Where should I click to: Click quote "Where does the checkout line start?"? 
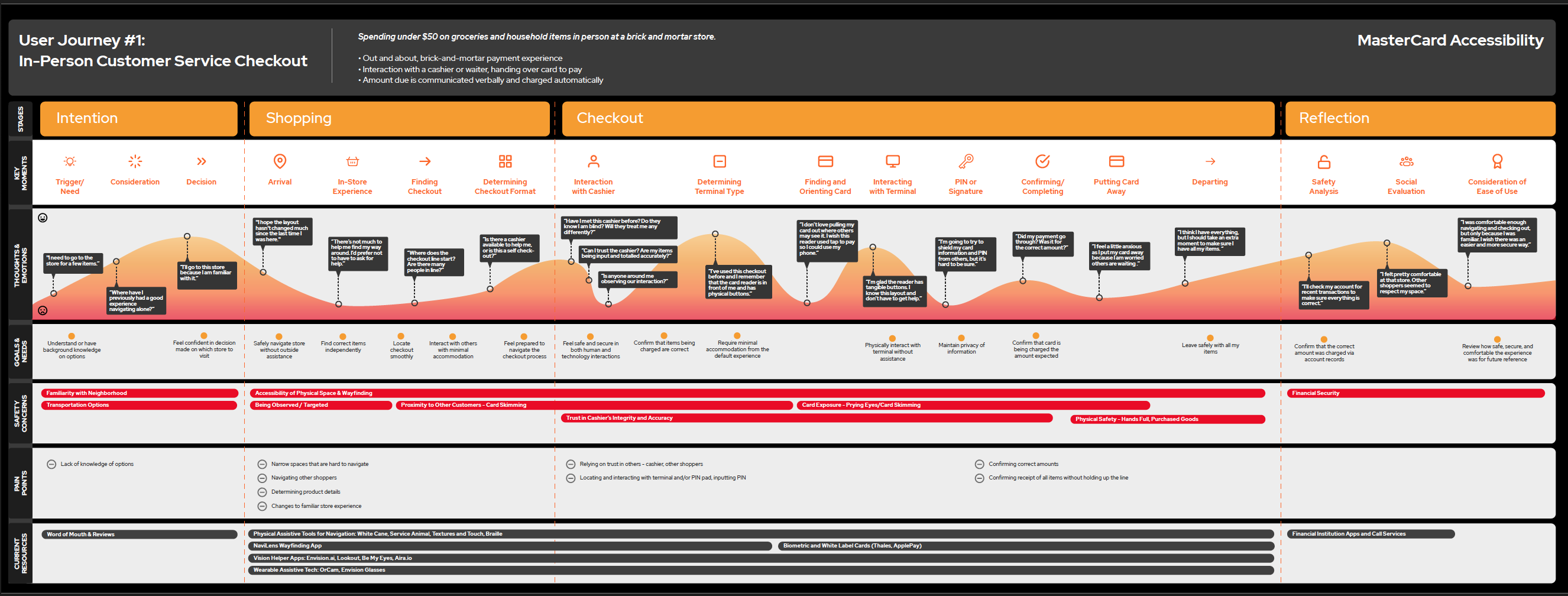pos(435,262)
